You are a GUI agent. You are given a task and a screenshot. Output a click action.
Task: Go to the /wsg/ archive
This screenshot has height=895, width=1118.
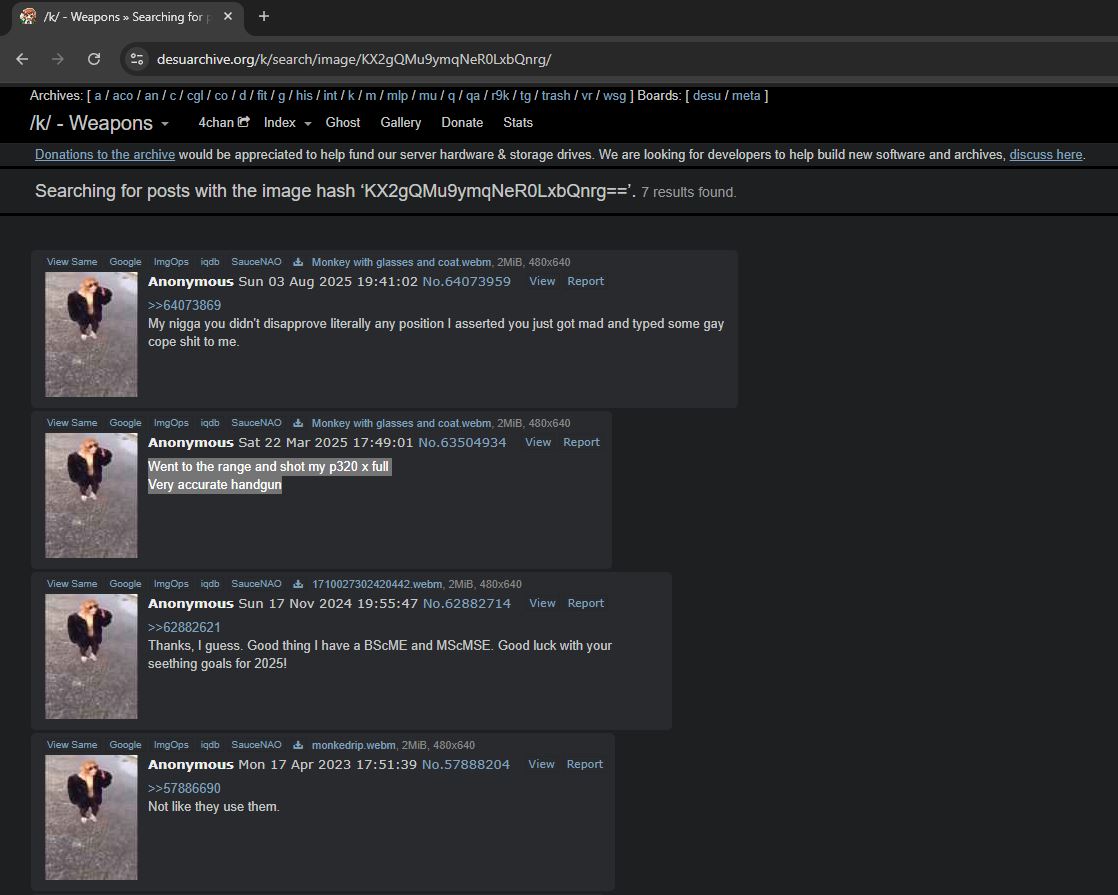point(614,96)
